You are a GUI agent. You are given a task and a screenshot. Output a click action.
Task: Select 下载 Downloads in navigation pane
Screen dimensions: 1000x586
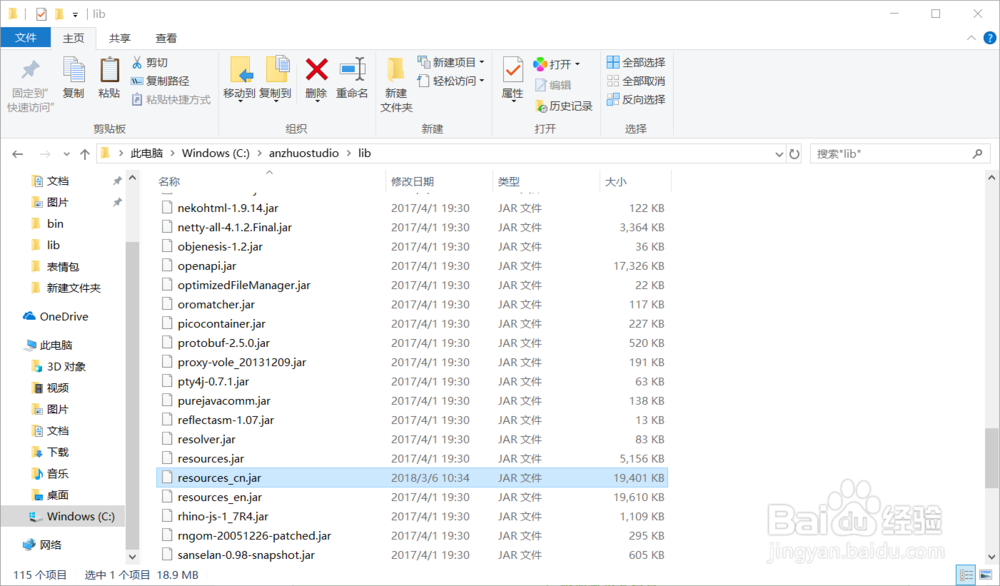tap(50, 452)
